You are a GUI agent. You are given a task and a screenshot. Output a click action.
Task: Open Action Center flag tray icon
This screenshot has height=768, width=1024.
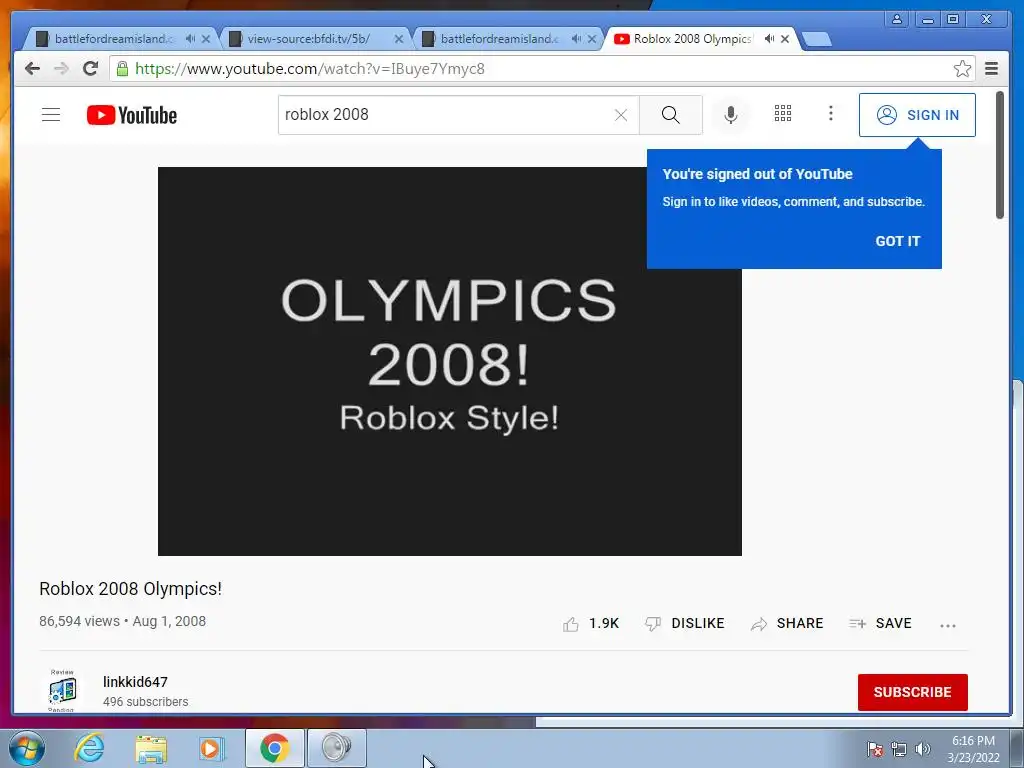pos(875,749)
